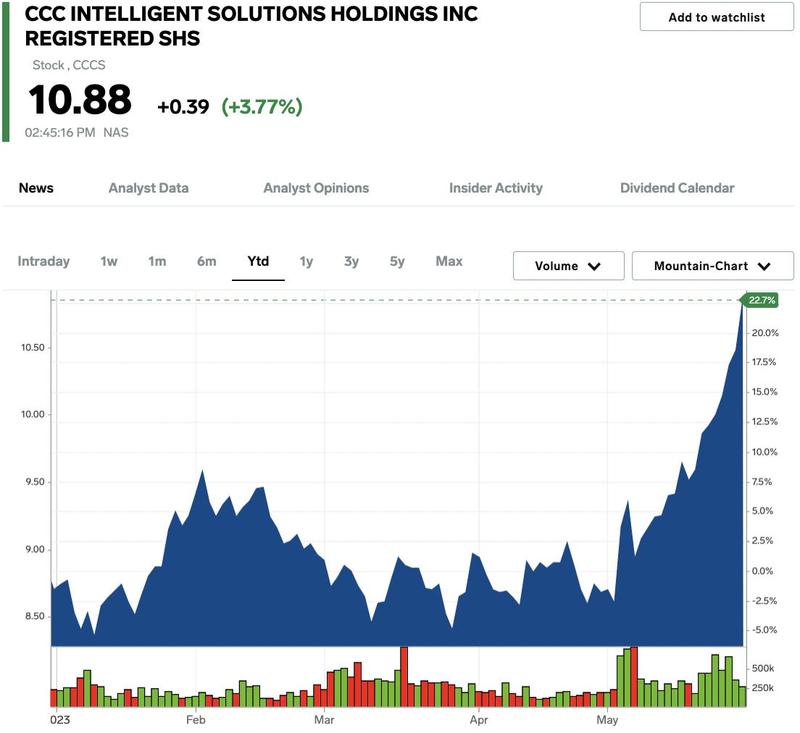Image resolution: width=800 pixels, height=733 pixels.
Task: Click the 8.50 price axis label
Action: coord(35,616)
